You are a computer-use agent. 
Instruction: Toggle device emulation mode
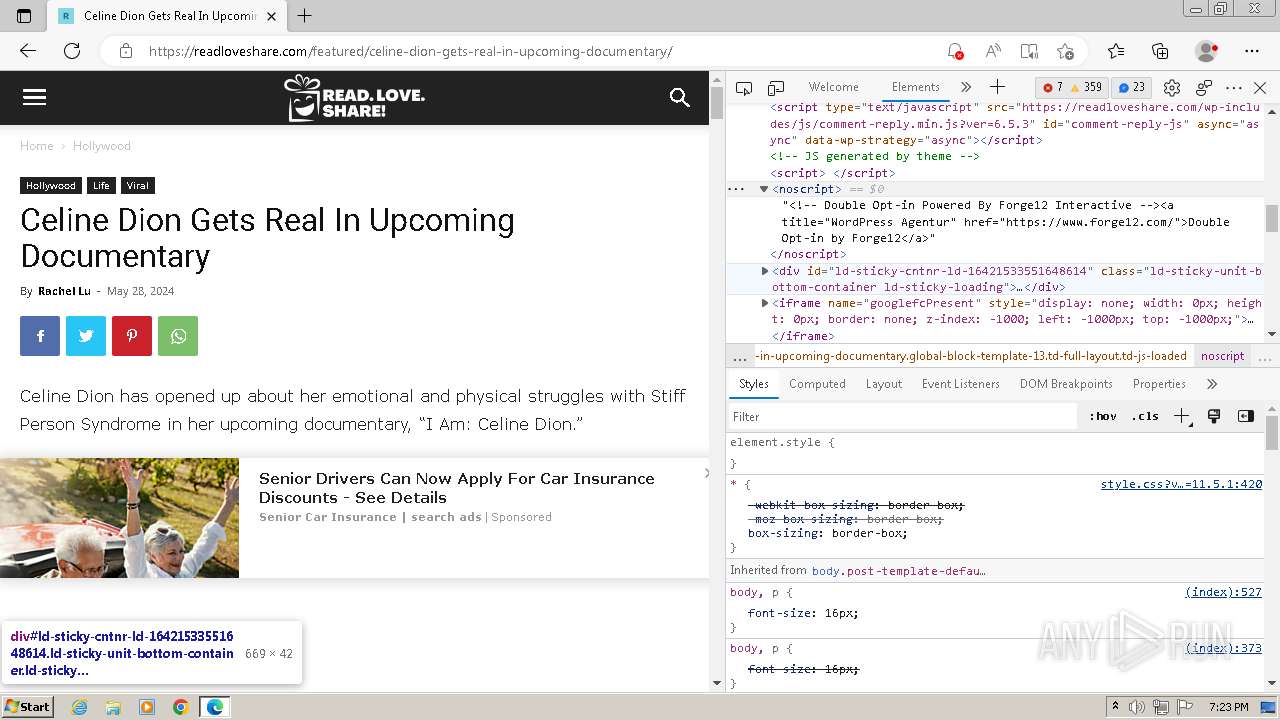[776, 88]
